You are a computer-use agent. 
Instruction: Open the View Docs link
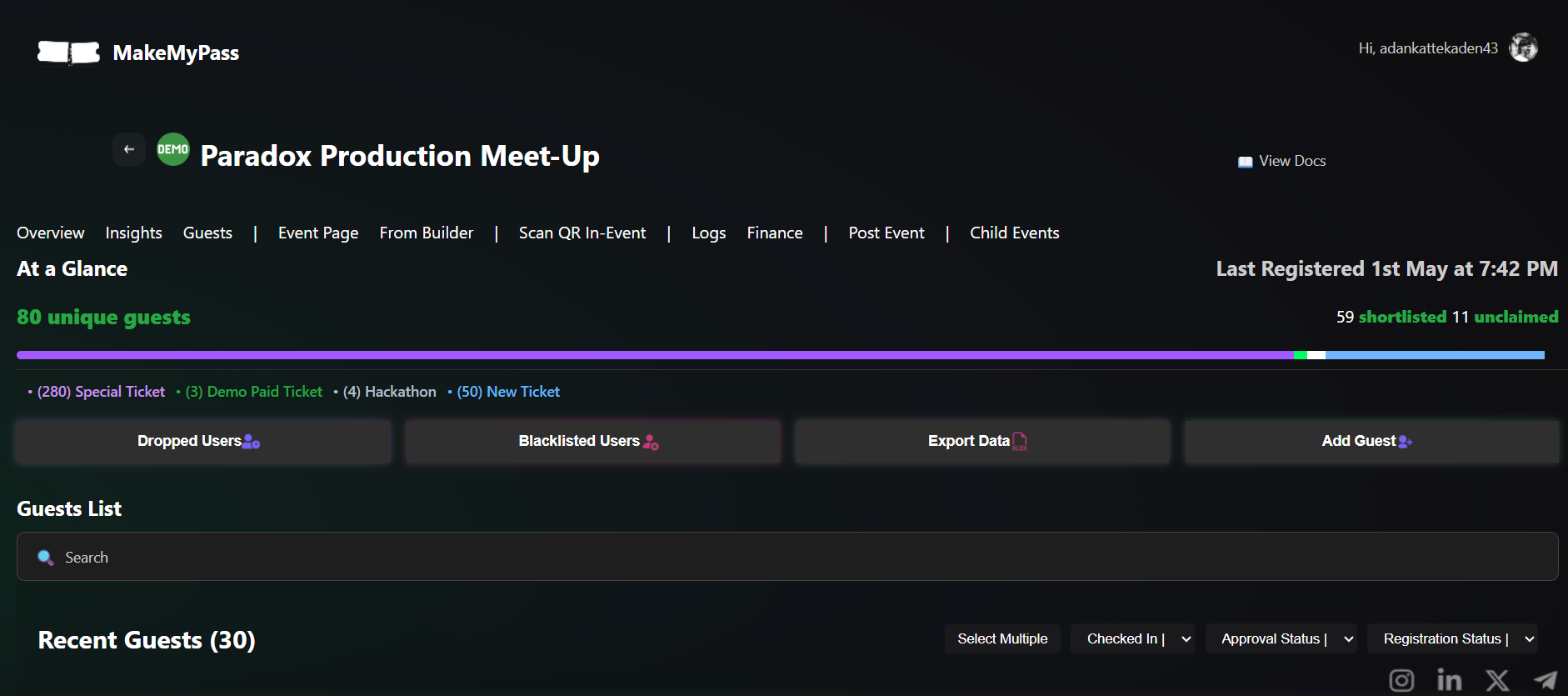click(1282, 161)
